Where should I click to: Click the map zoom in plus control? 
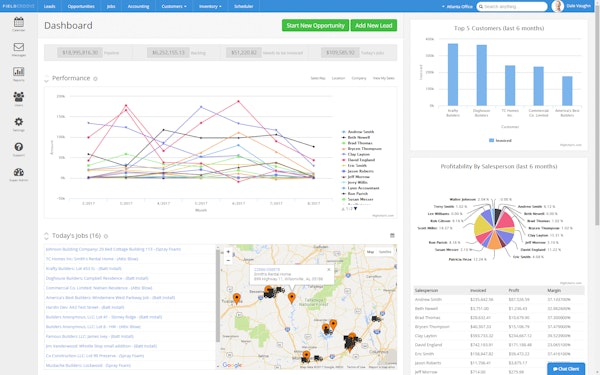pyautogui.click(x=228, y=252)
